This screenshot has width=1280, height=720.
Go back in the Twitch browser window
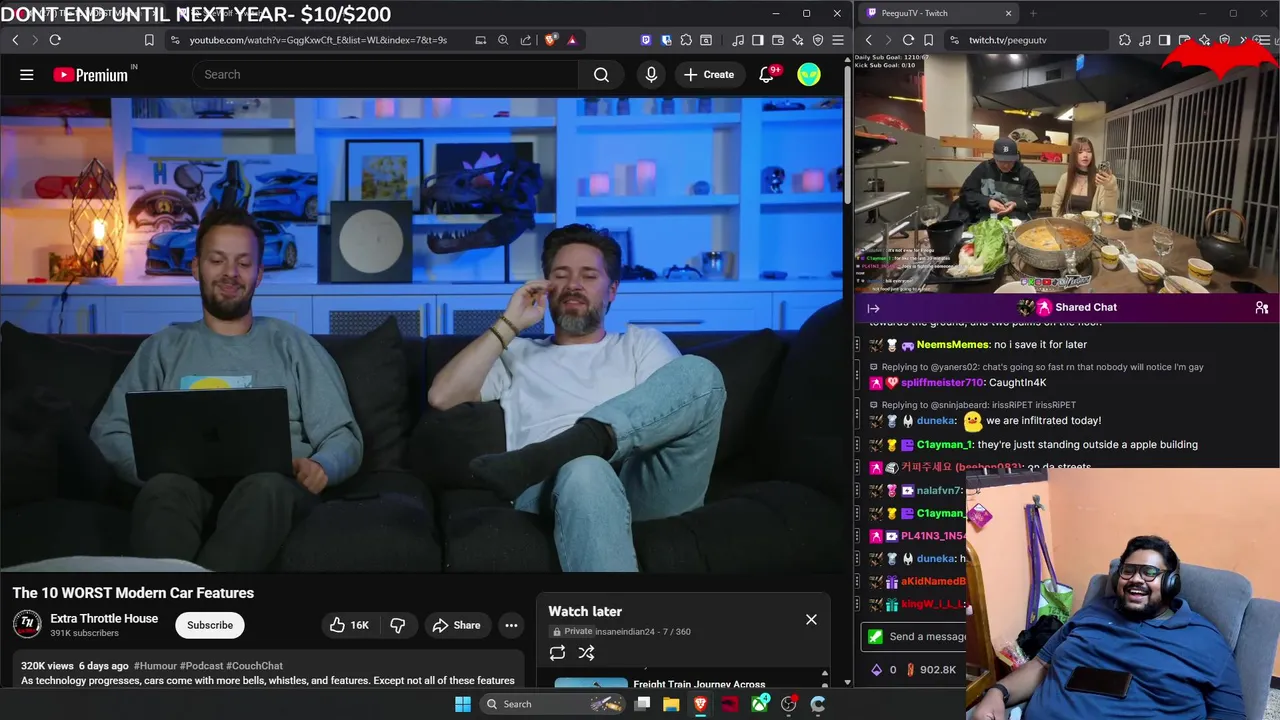[868, 40]
